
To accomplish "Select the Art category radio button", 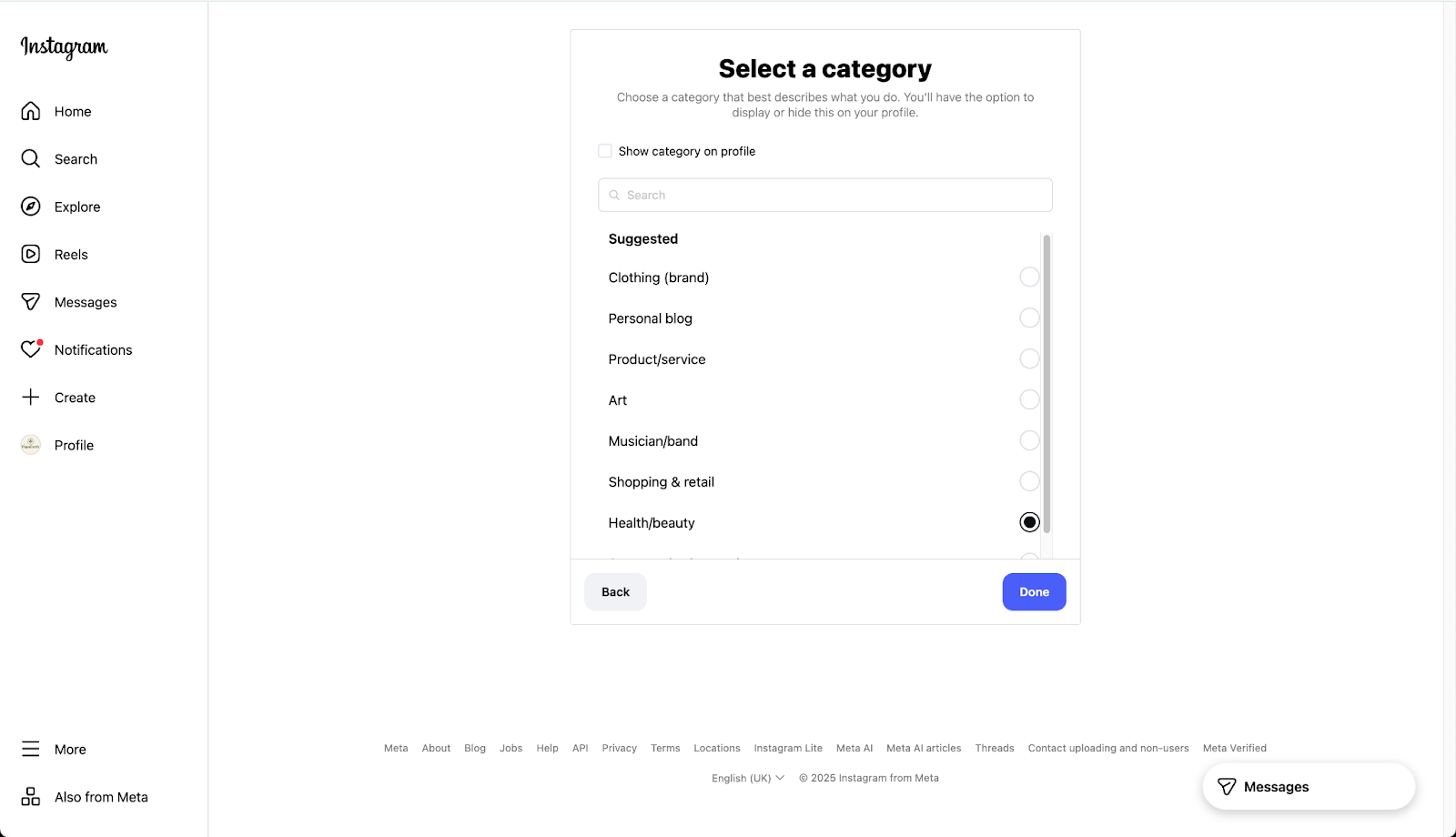I will (x=1029, y=400).
